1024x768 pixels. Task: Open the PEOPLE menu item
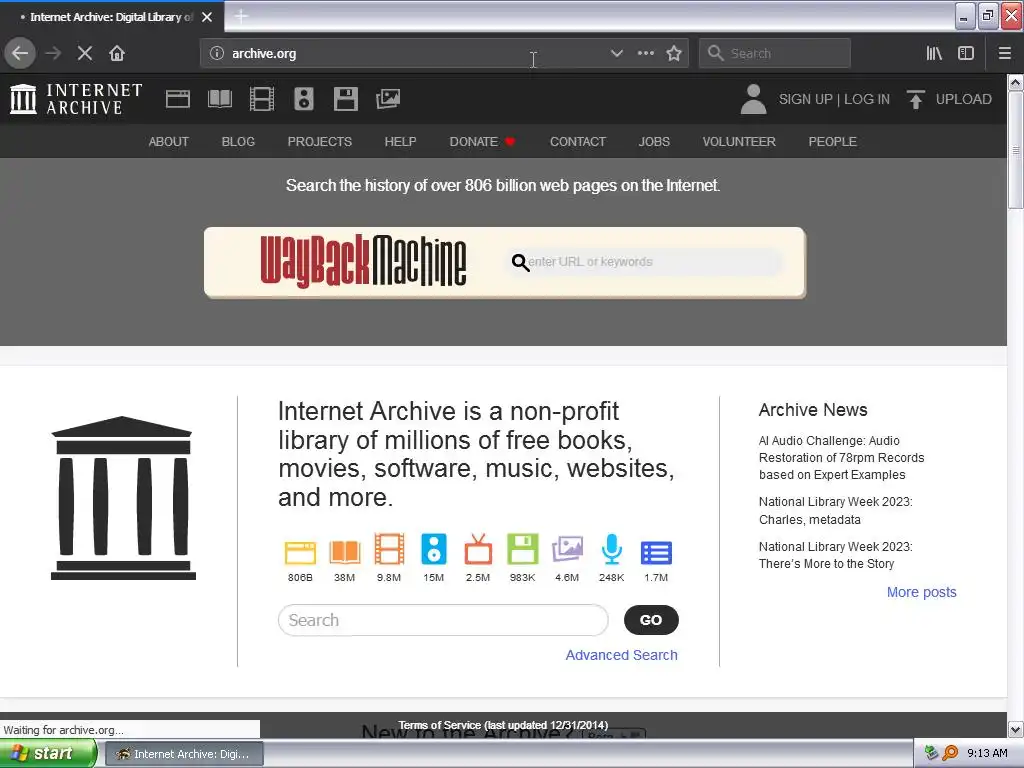click(x=833, y=142)
